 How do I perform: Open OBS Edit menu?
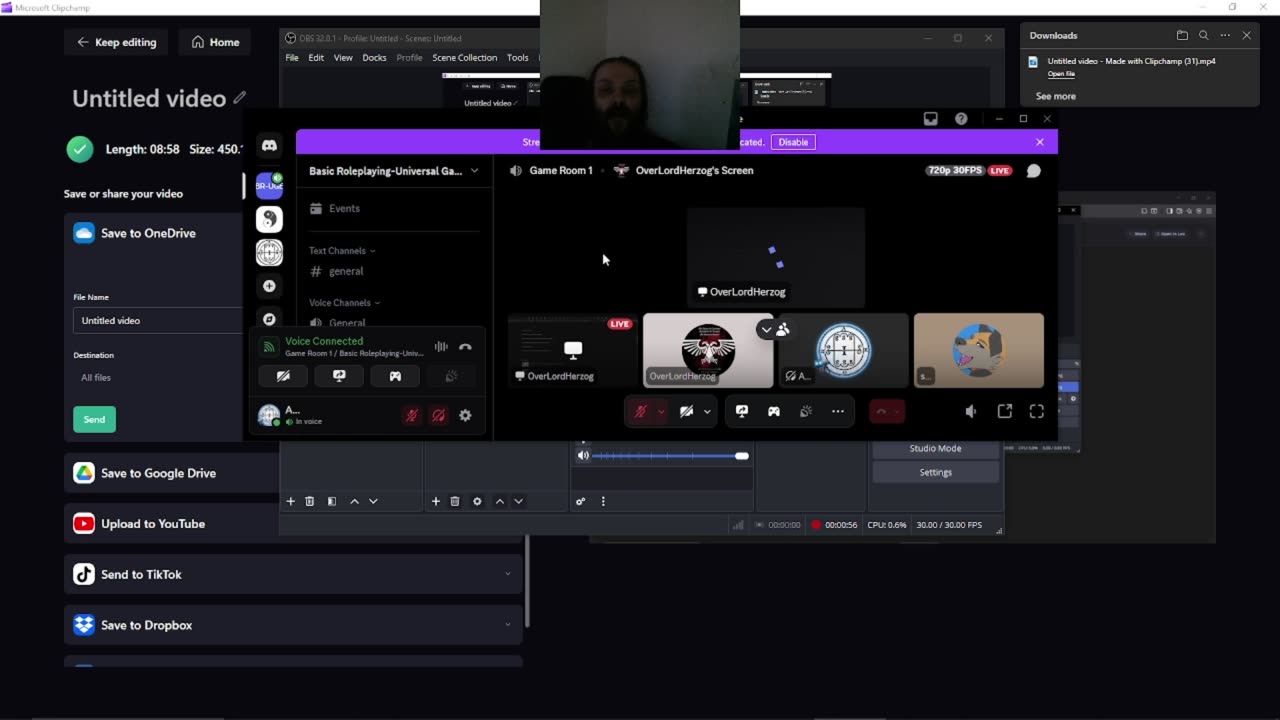coord(316,58)
